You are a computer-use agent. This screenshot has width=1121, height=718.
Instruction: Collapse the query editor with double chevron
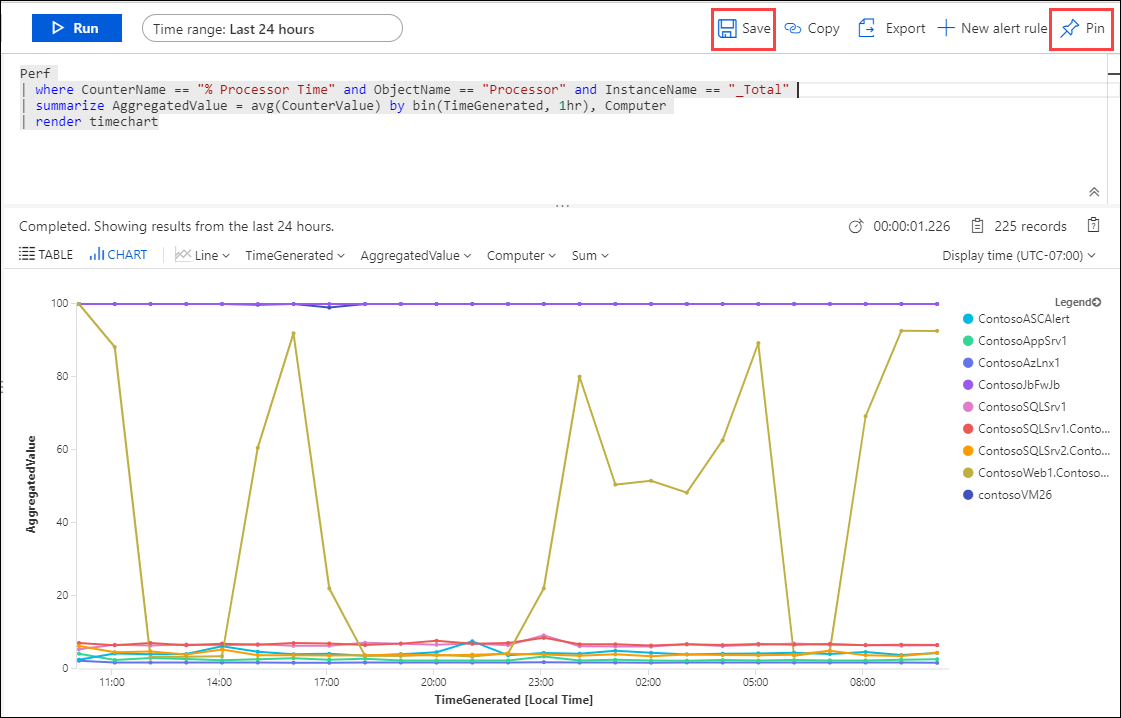[x=1094, y=192]
